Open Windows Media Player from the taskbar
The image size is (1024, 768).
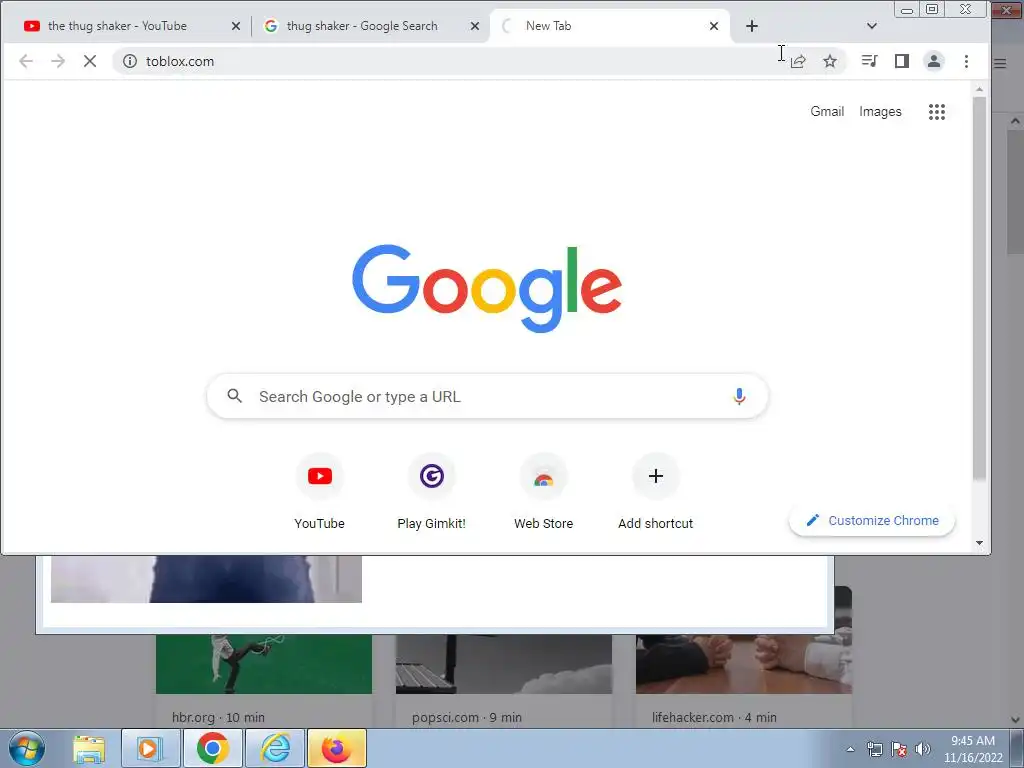coord(150,748)
